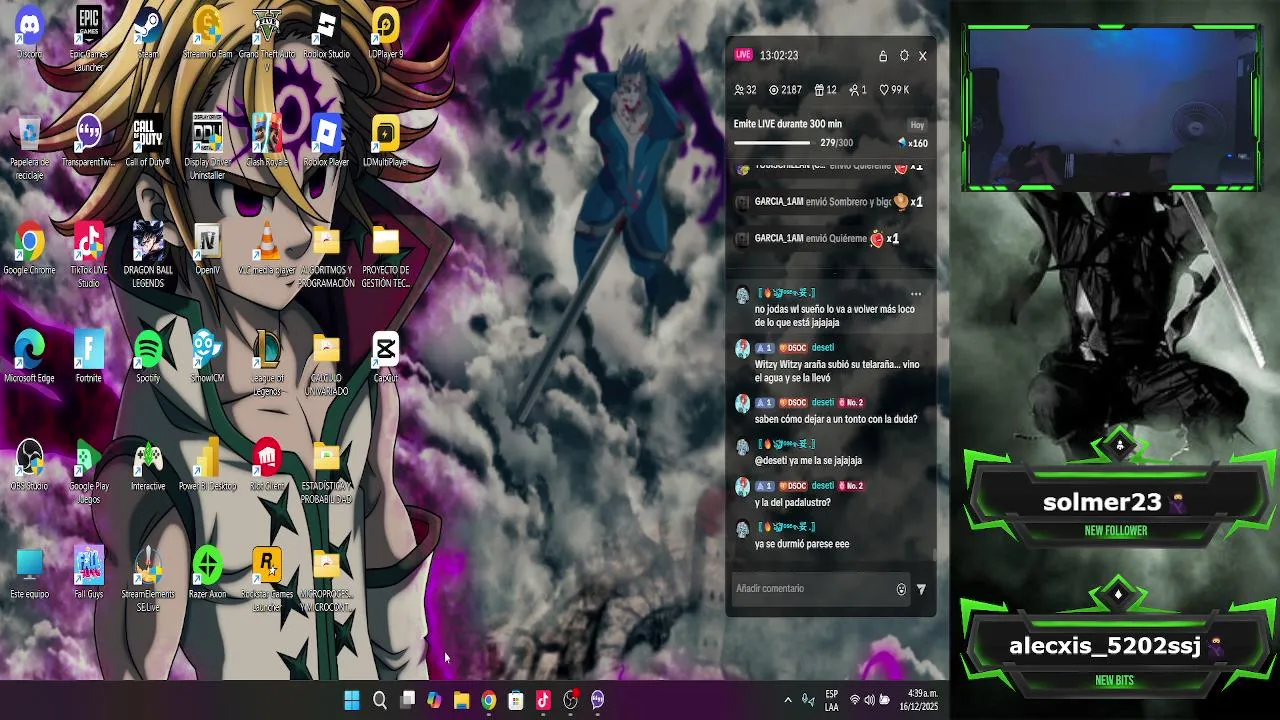Open the emoji picker in comment box

pos(901,590)
